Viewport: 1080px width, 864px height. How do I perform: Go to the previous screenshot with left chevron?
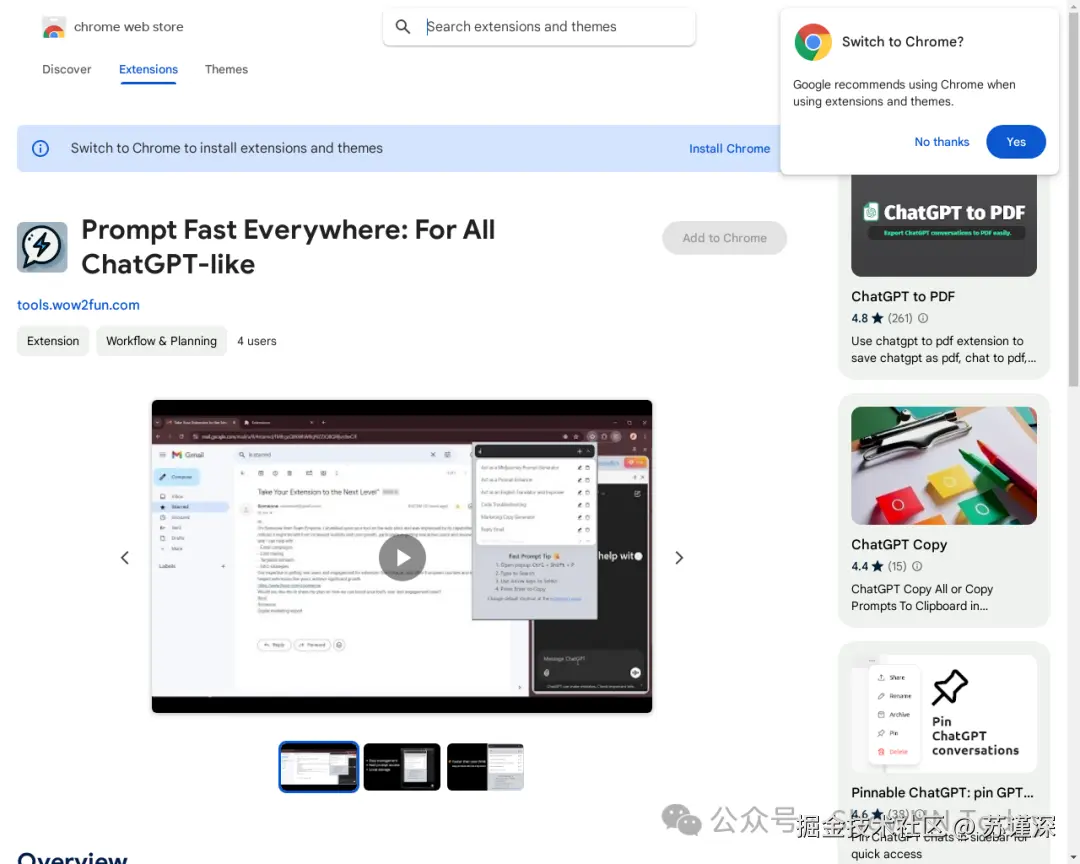(x=125, y=557)
